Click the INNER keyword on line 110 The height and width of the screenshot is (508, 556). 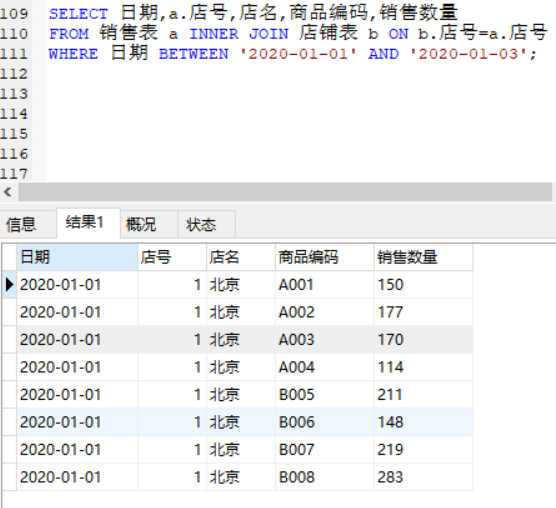(214, 34)
